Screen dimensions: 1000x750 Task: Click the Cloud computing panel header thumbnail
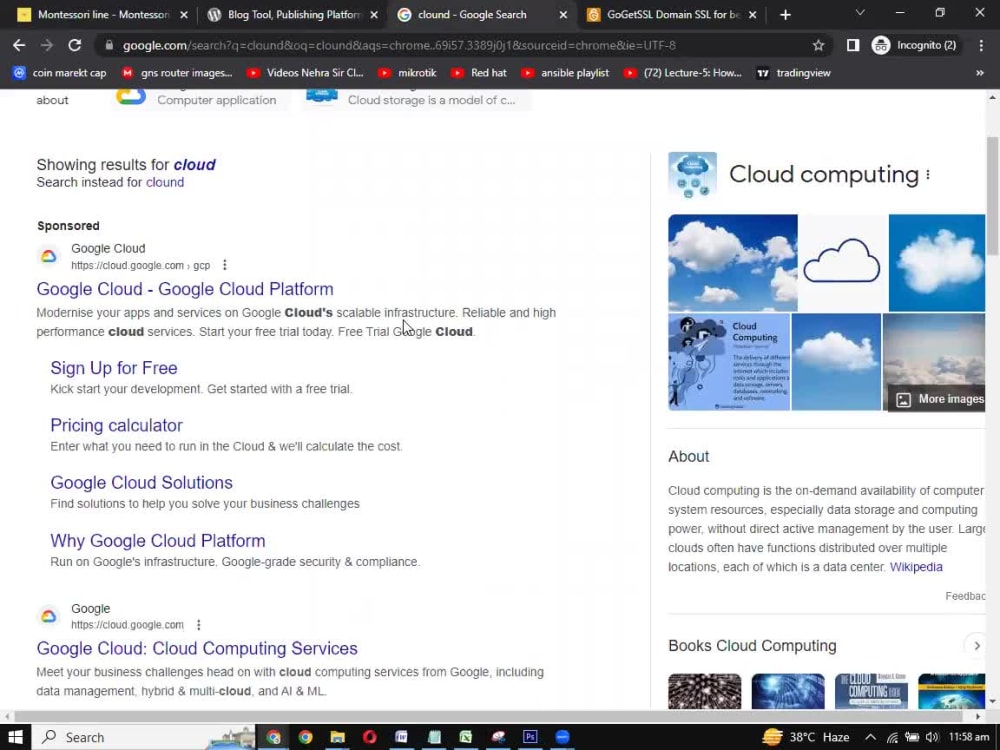tap(693, 175)
